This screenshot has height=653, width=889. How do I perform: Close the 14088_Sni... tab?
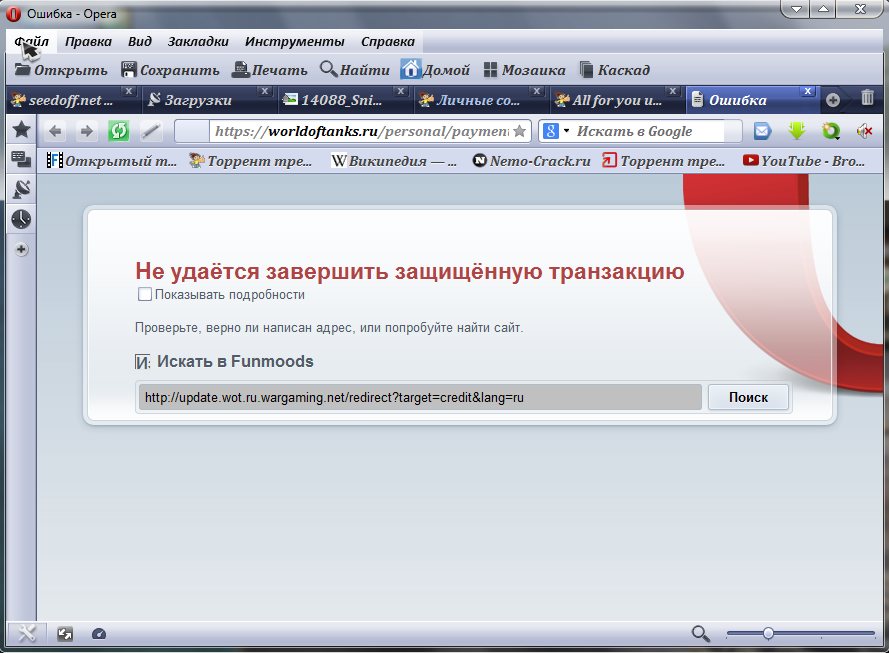[x=400, y=91]
